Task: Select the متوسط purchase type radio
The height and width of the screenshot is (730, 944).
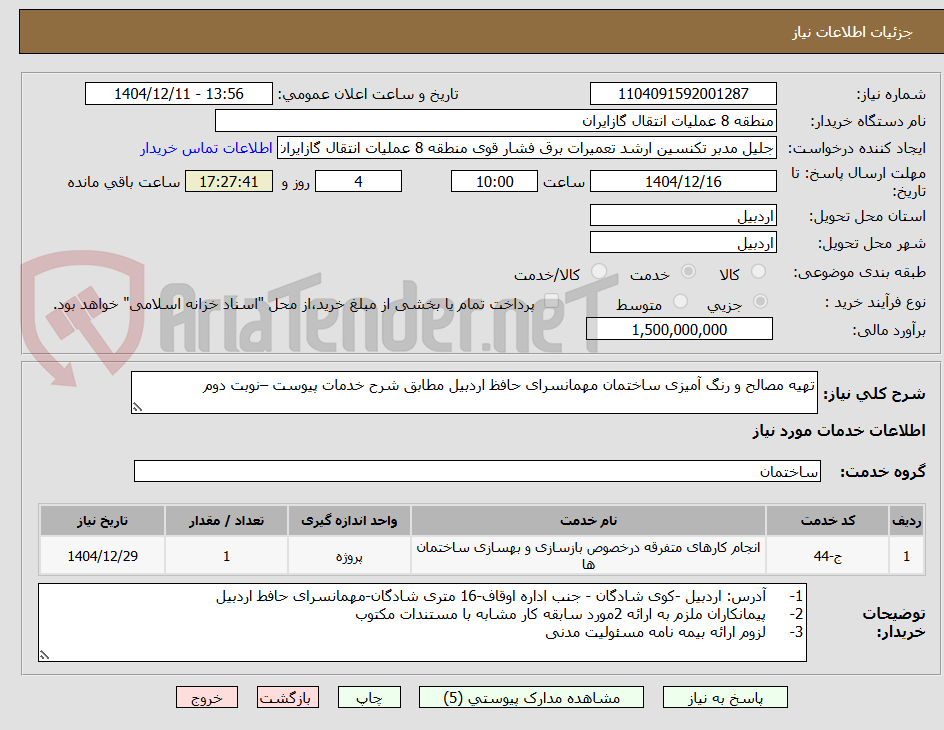Action: [x=680, y=302]
